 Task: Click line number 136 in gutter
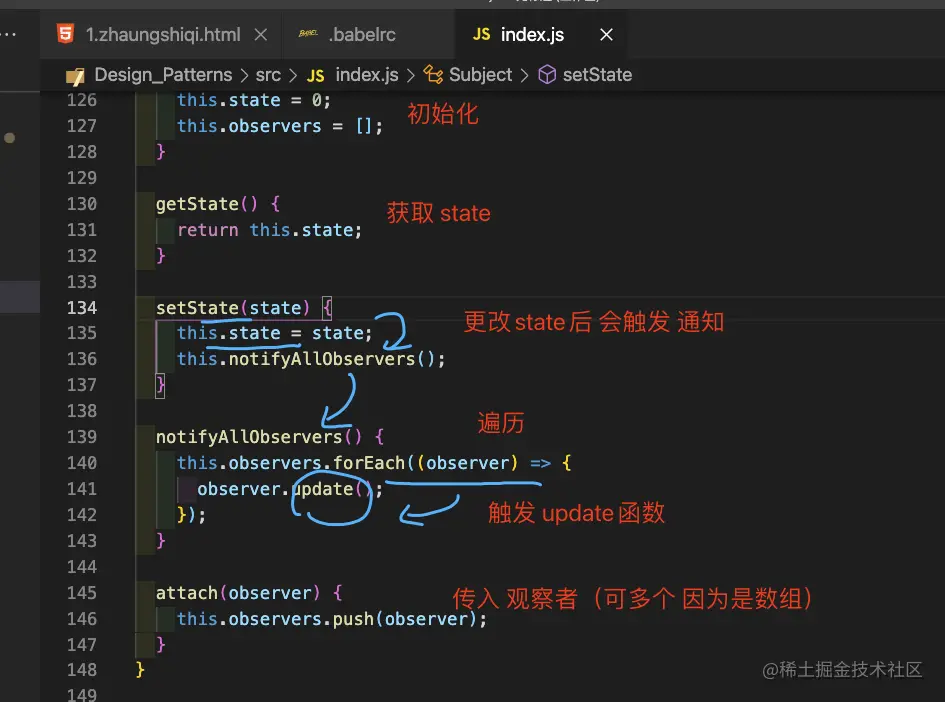[x=81, y=359]
